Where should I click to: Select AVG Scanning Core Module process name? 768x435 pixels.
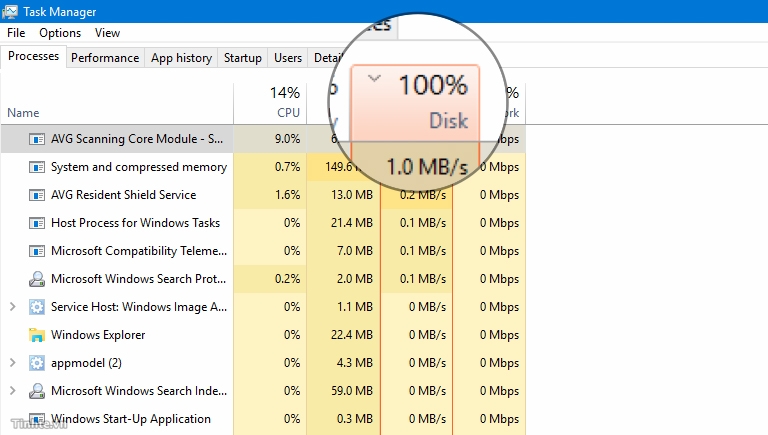click(x=137, y=139)
